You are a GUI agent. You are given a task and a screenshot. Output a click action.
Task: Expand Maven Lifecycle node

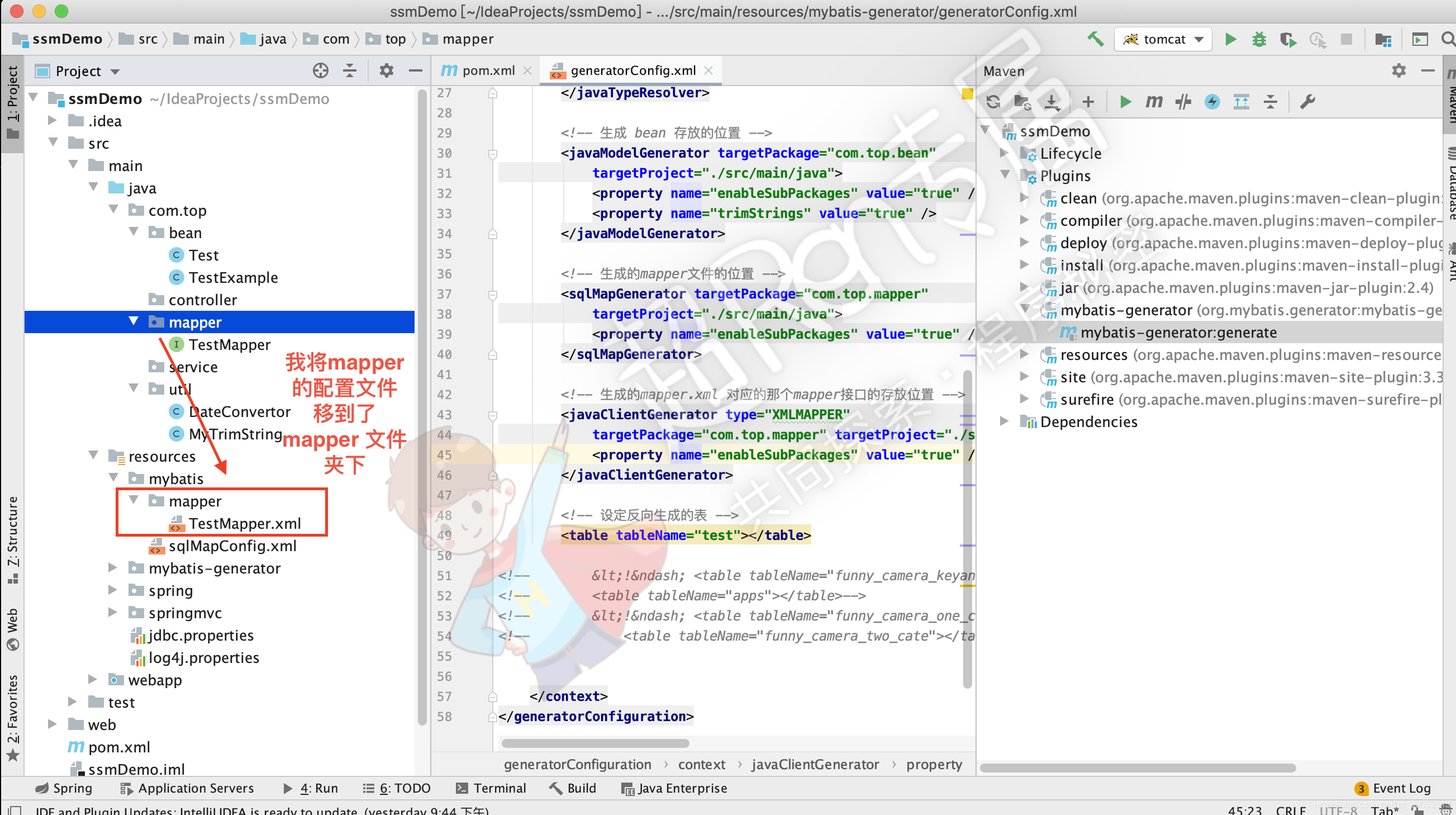click(x=1005, y=153)
